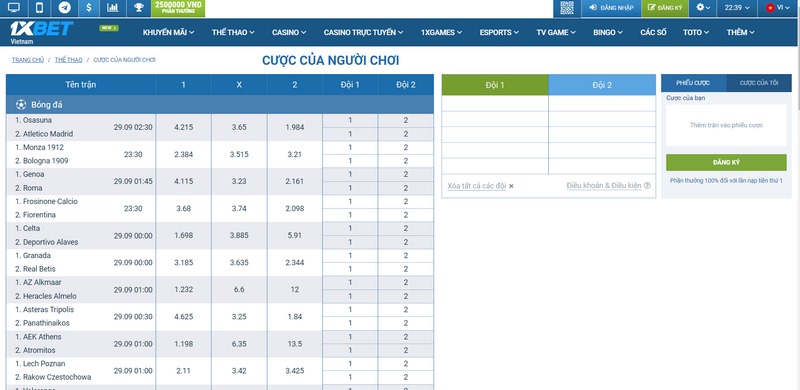Expand the Khuyến Mãi menu

point(168,32)
